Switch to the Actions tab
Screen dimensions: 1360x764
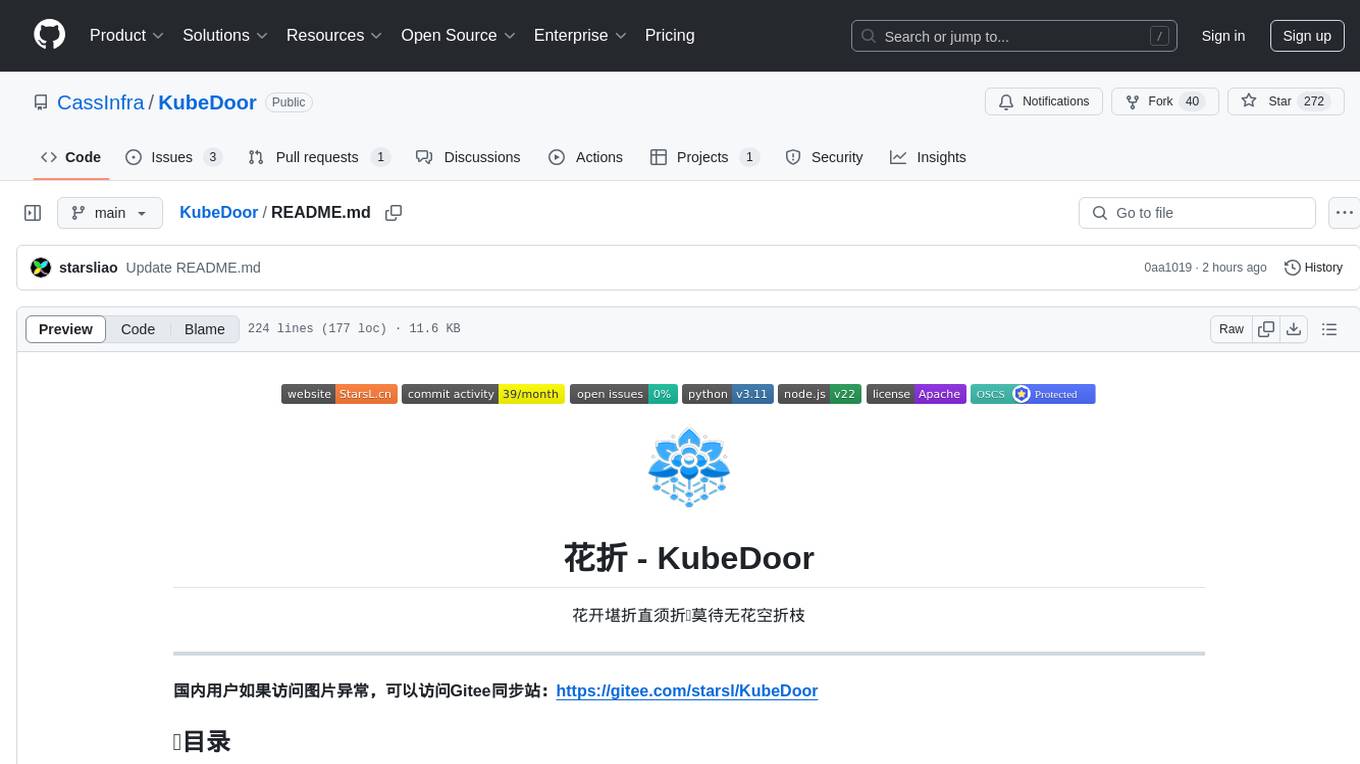[x=586, y=157]
